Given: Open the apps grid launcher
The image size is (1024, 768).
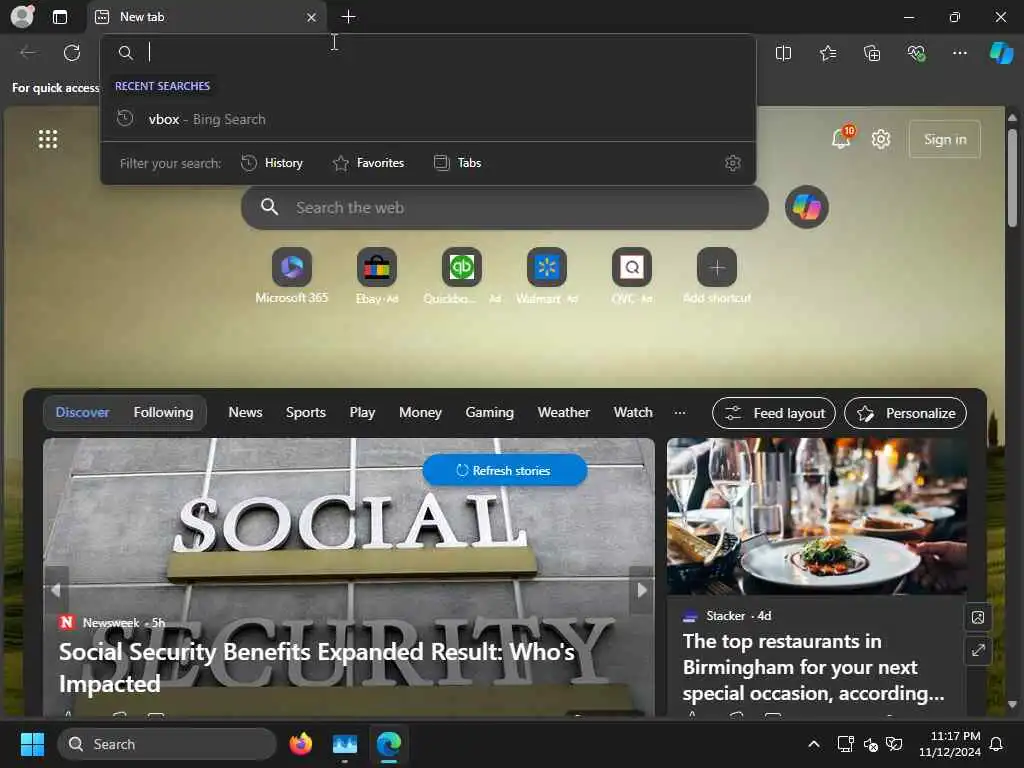Looking at the screenshot, I should [48, 139].
